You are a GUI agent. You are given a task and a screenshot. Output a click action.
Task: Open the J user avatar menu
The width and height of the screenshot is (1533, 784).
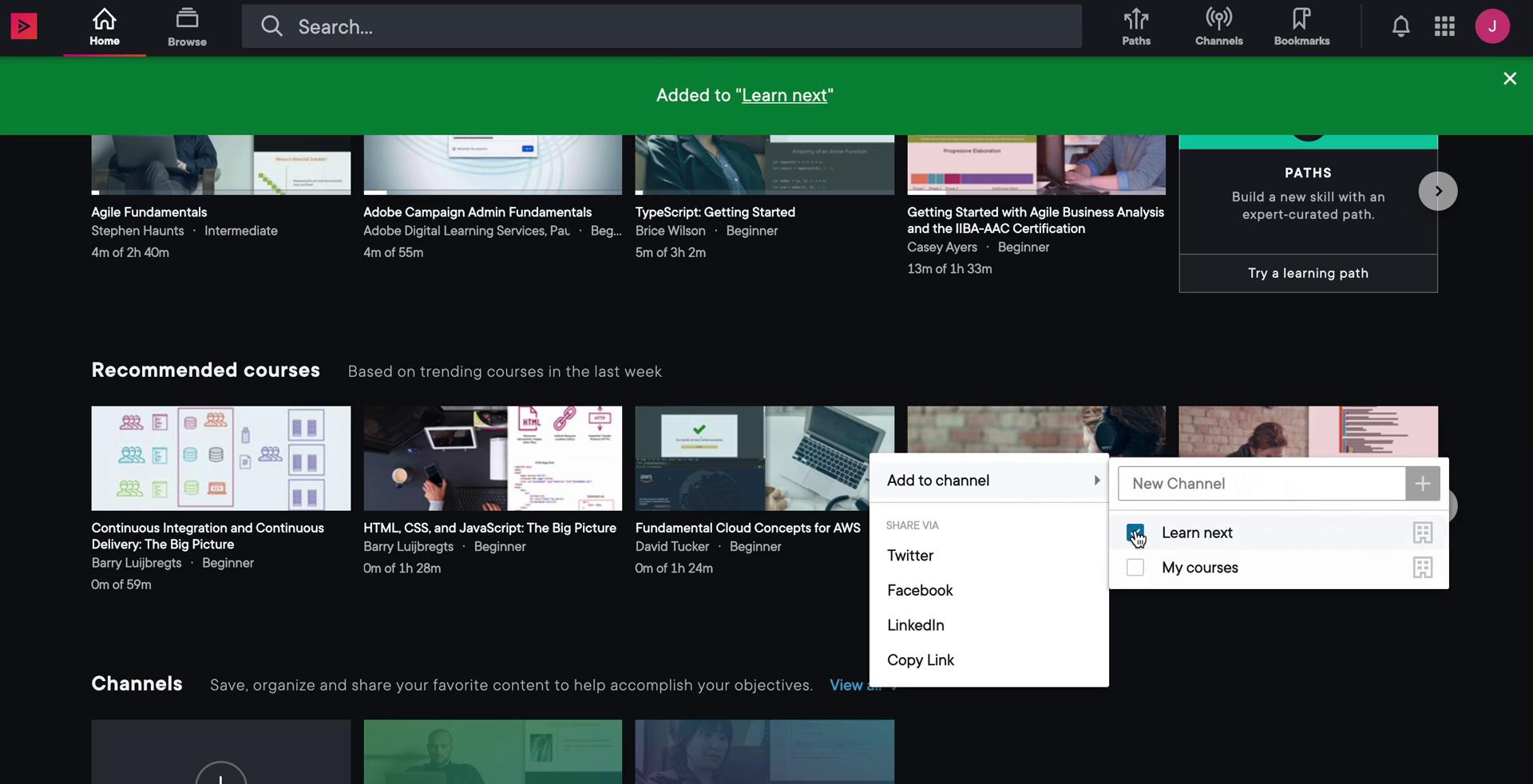click(1492, 26)
